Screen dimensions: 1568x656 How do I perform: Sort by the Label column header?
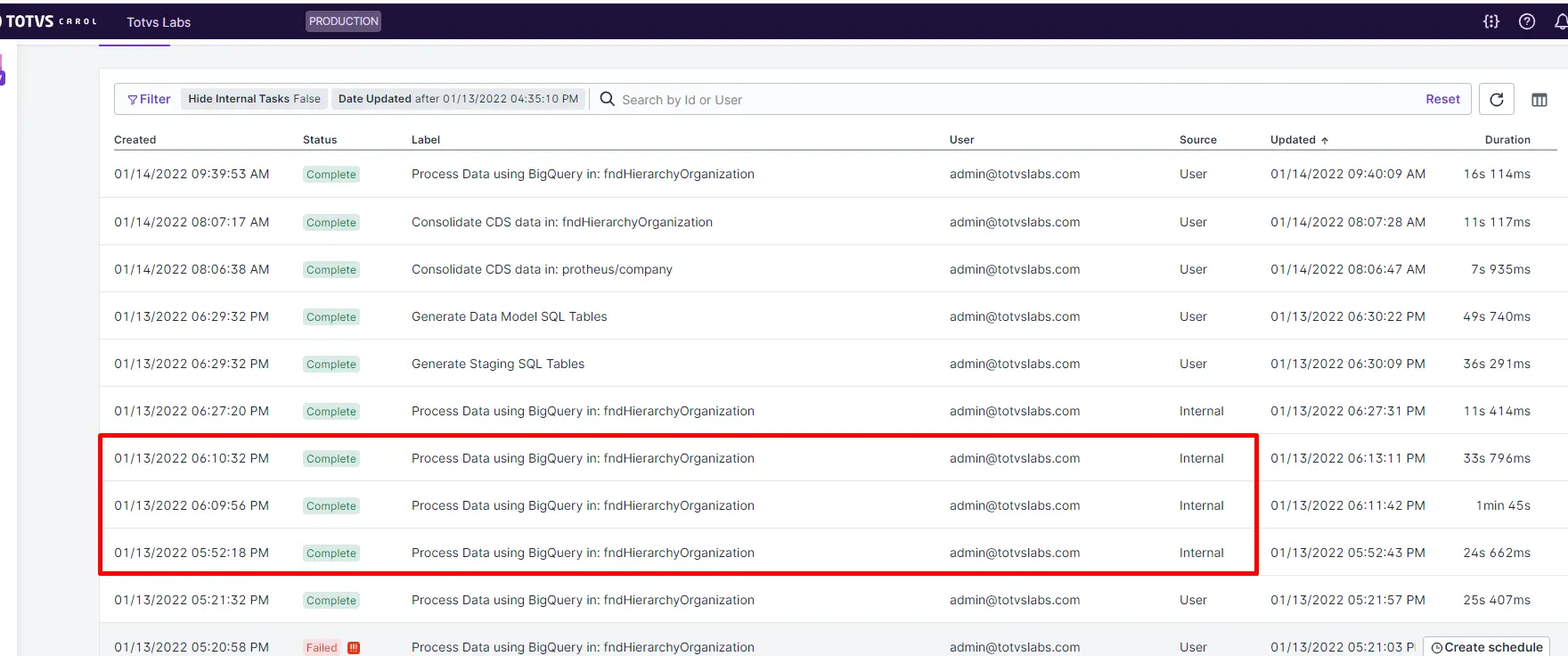tap(426, 140)
